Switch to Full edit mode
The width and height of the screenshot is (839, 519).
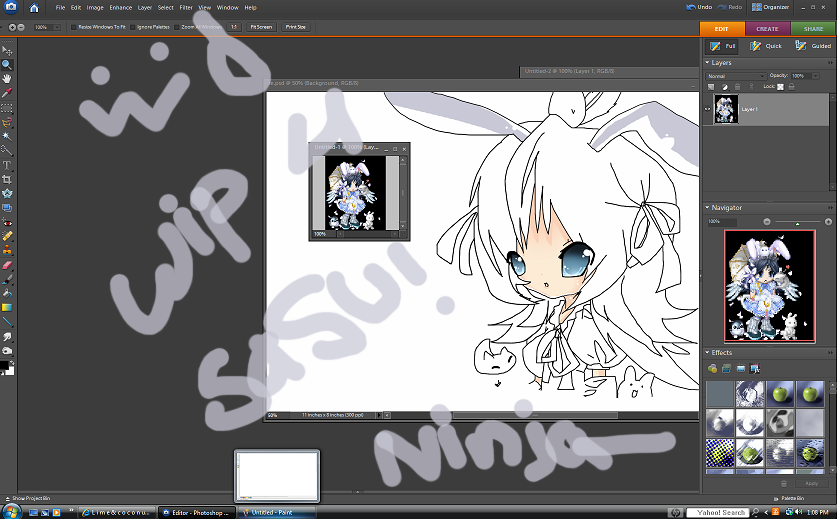tap(722, 46)
